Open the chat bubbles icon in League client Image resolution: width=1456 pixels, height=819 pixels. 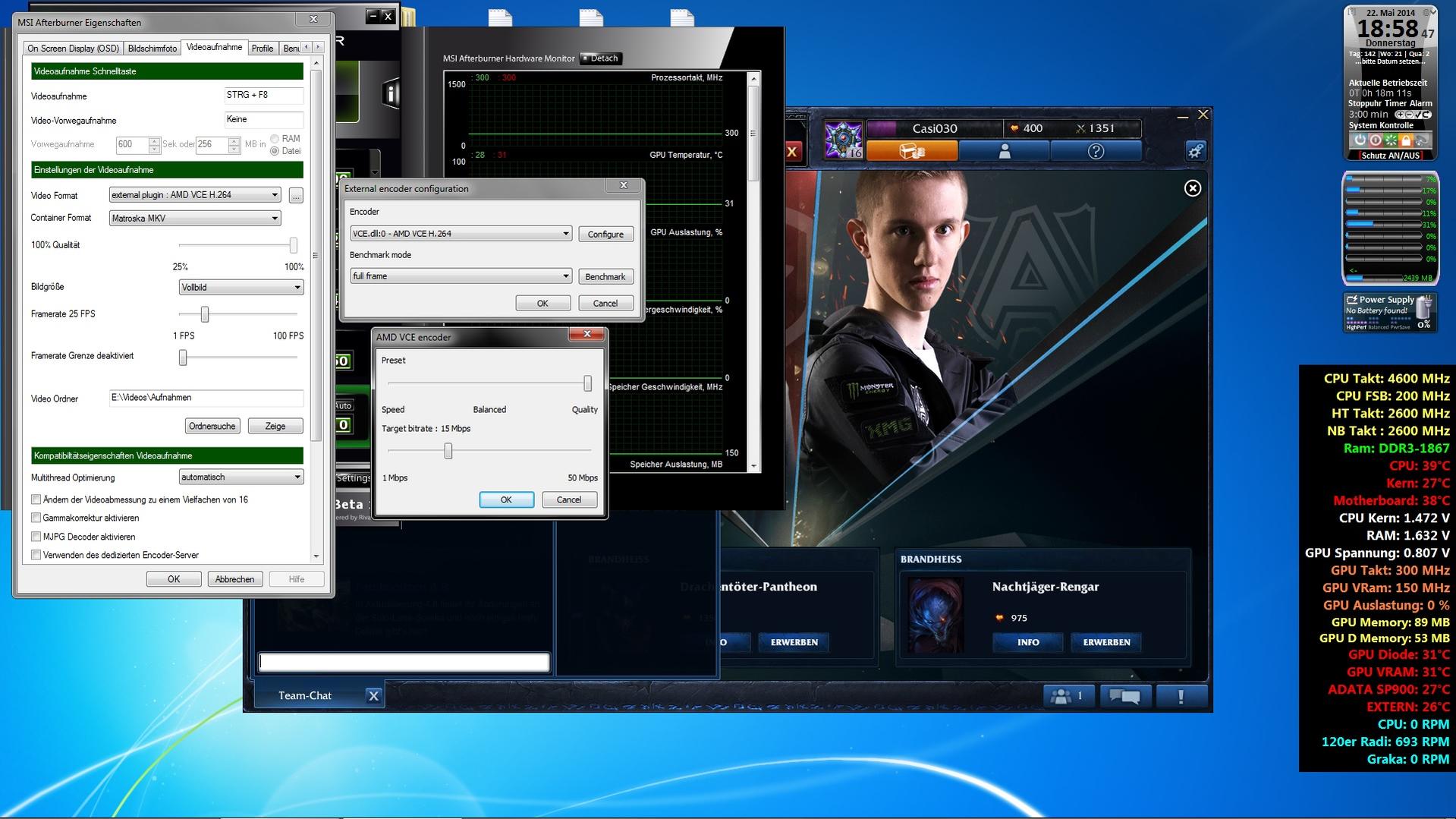pos(1125,695)
